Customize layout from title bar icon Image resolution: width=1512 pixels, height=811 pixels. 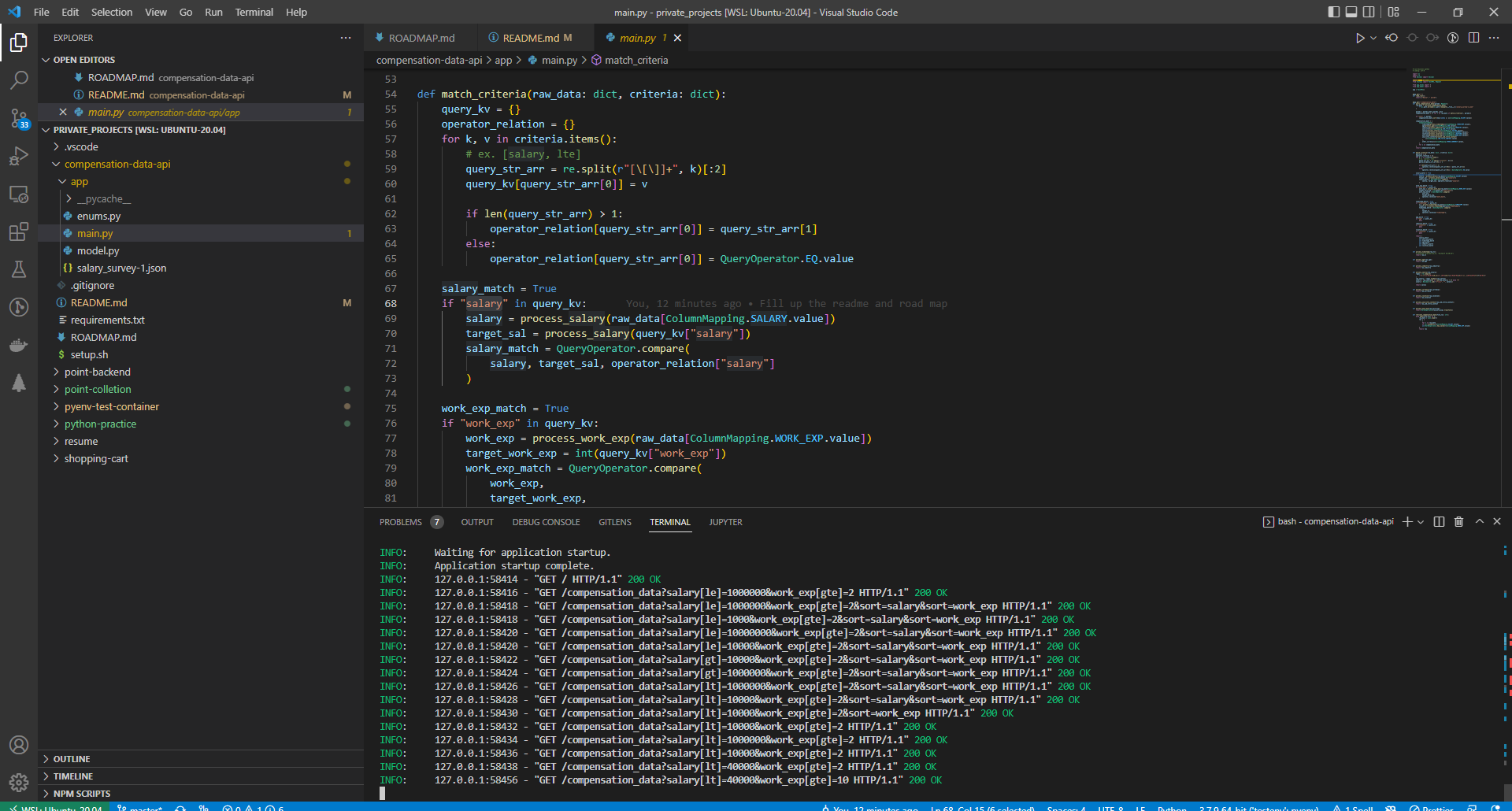1394,12
